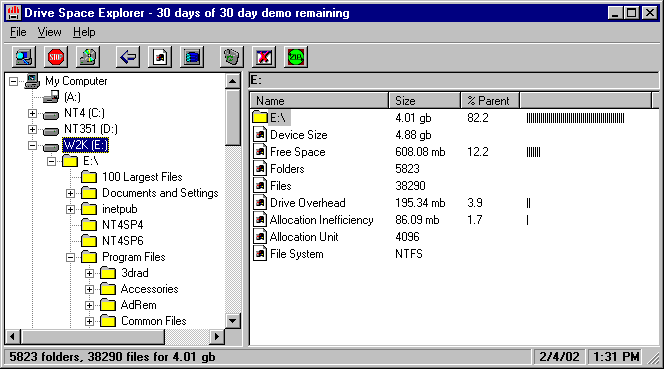Click the 82.2 percent parent value
This screenshot has width=664, height=369.
(x=478, y=118)
